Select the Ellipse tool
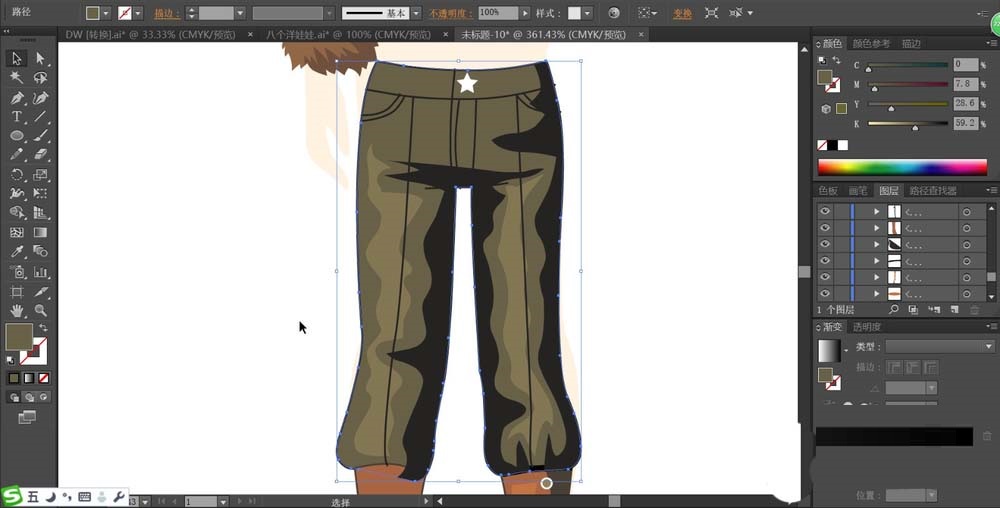The image size is (1000, 508). pos(17,136)
